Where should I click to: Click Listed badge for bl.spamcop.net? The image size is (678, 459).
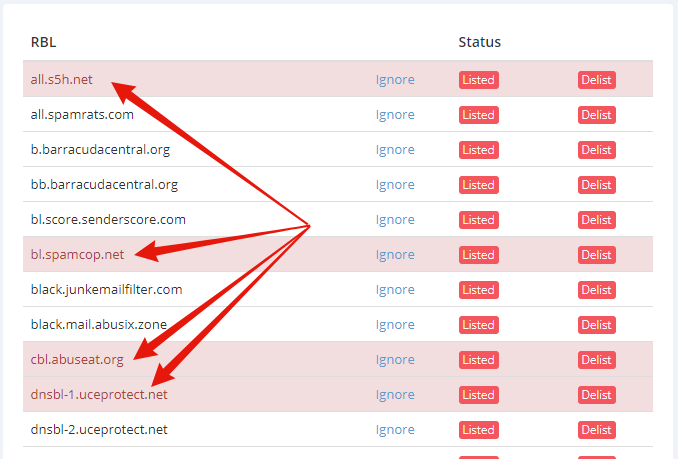(479, 255)
